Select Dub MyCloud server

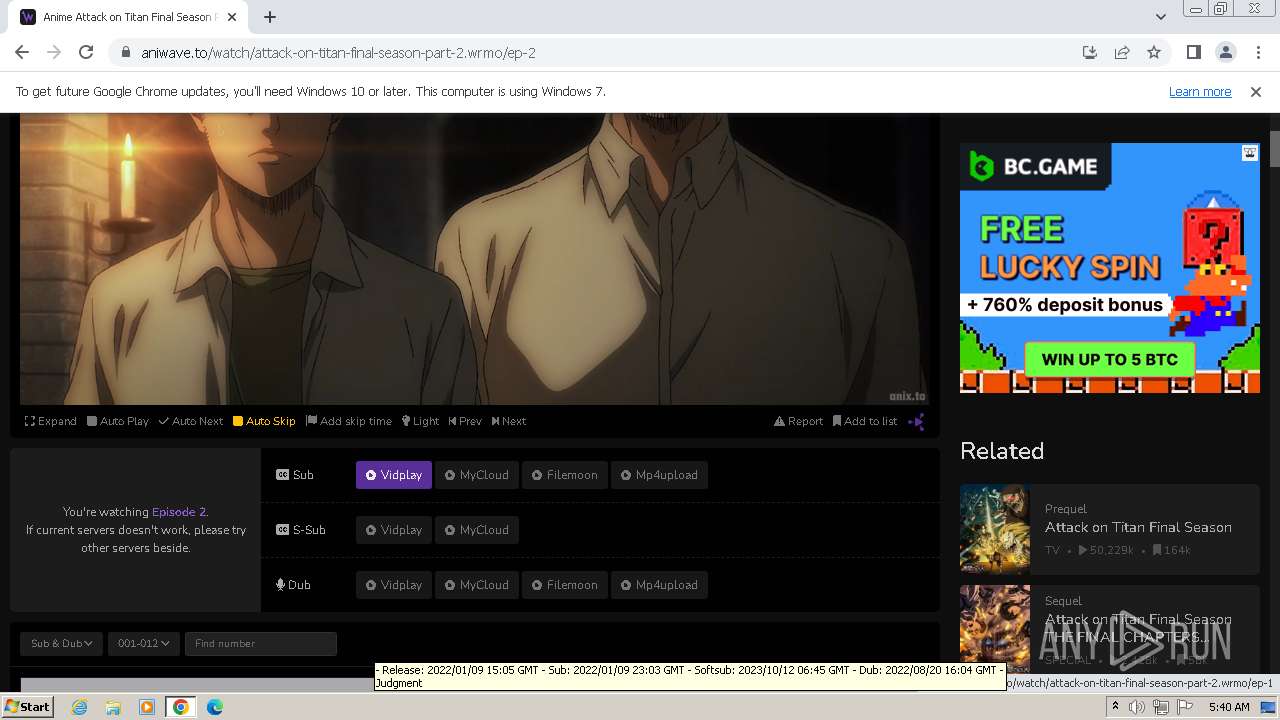pos(477,585)
